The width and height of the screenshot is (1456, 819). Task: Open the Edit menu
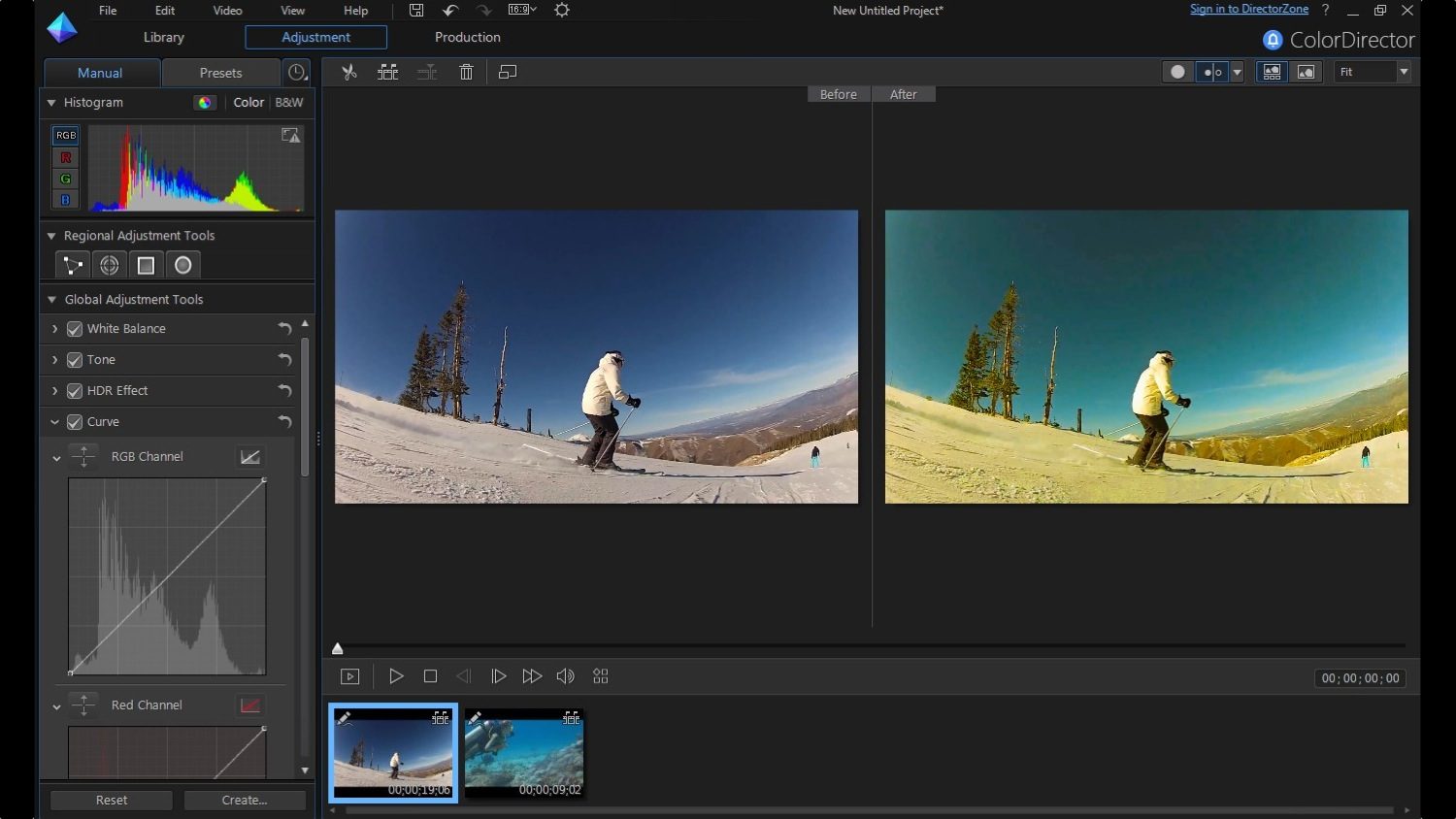[x=165, y=11]
